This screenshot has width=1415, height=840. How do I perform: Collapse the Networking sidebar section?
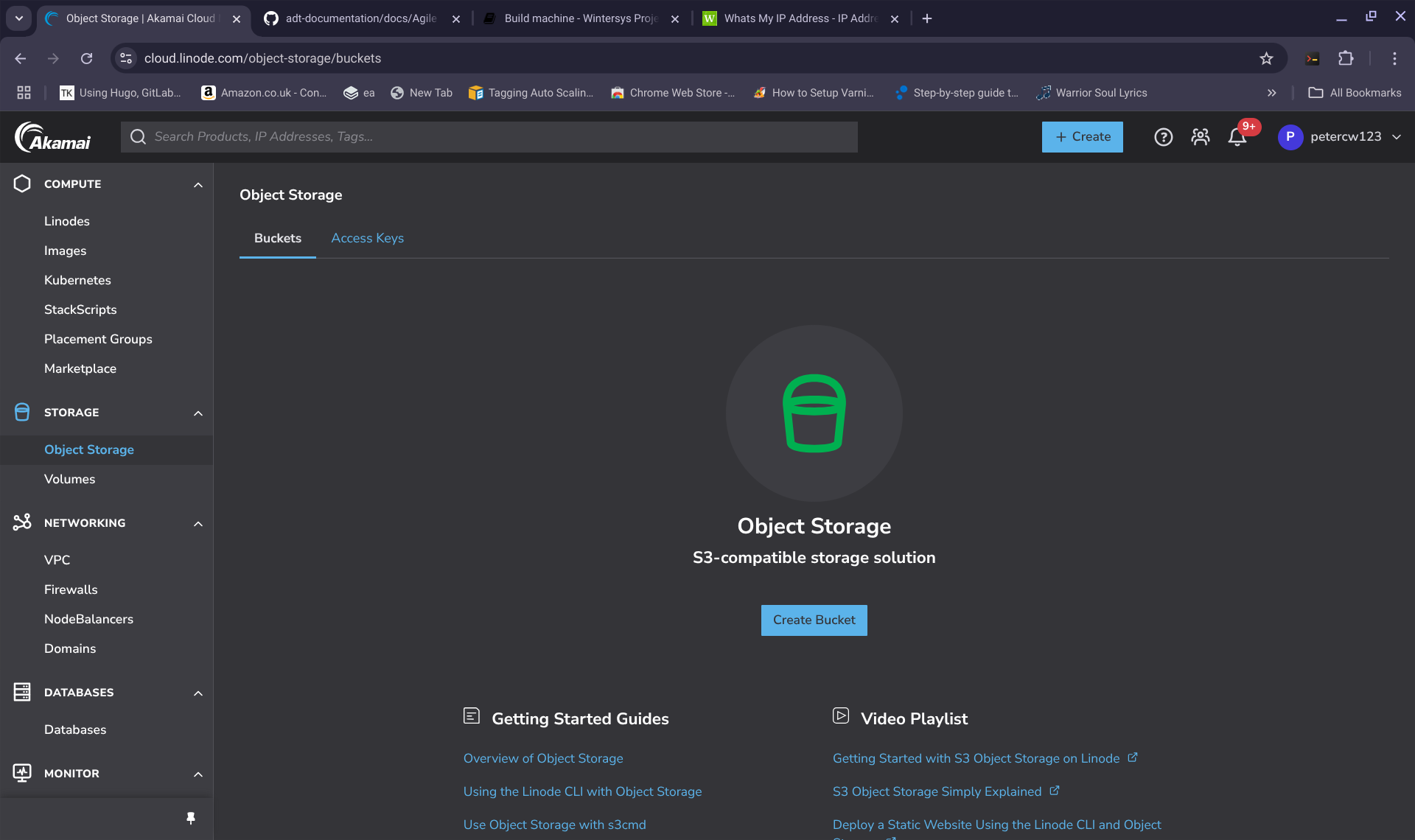click(x=198, y=523)
